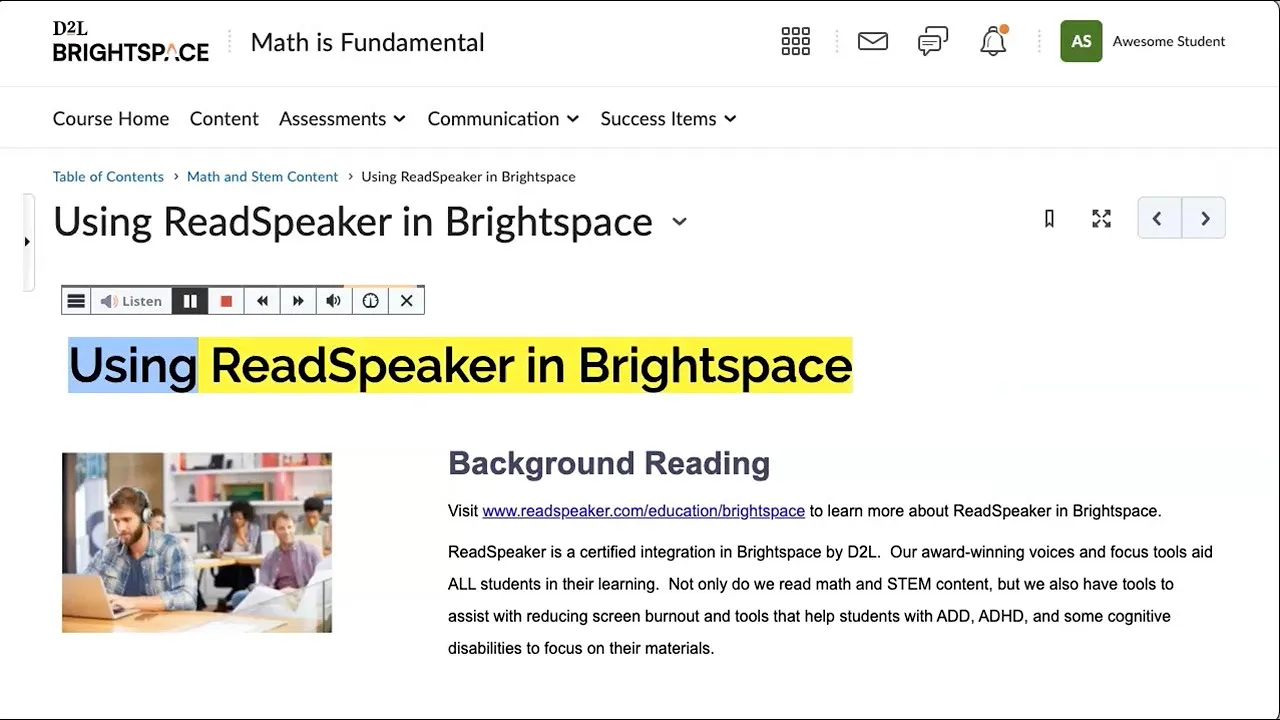The width and height of the screenshot is (1280, 720).
Task: Expand the Assessments dropdown menu
Action: [342, 118]
